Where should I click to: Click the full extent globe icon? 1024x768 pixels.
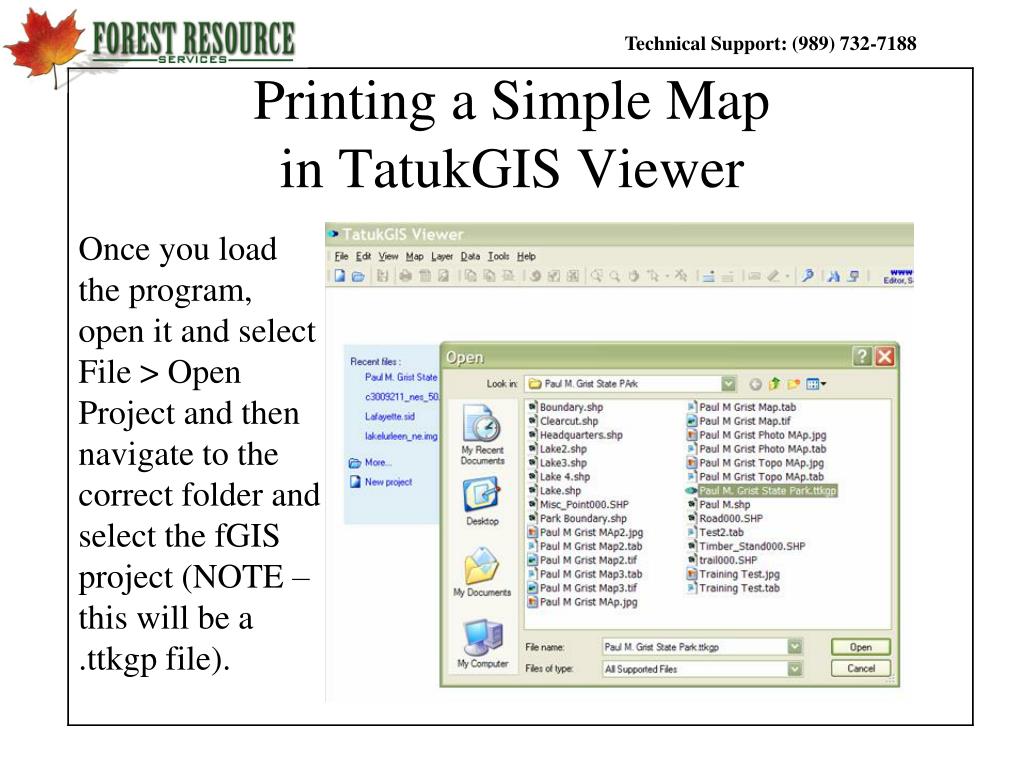(x=535, y=276)
